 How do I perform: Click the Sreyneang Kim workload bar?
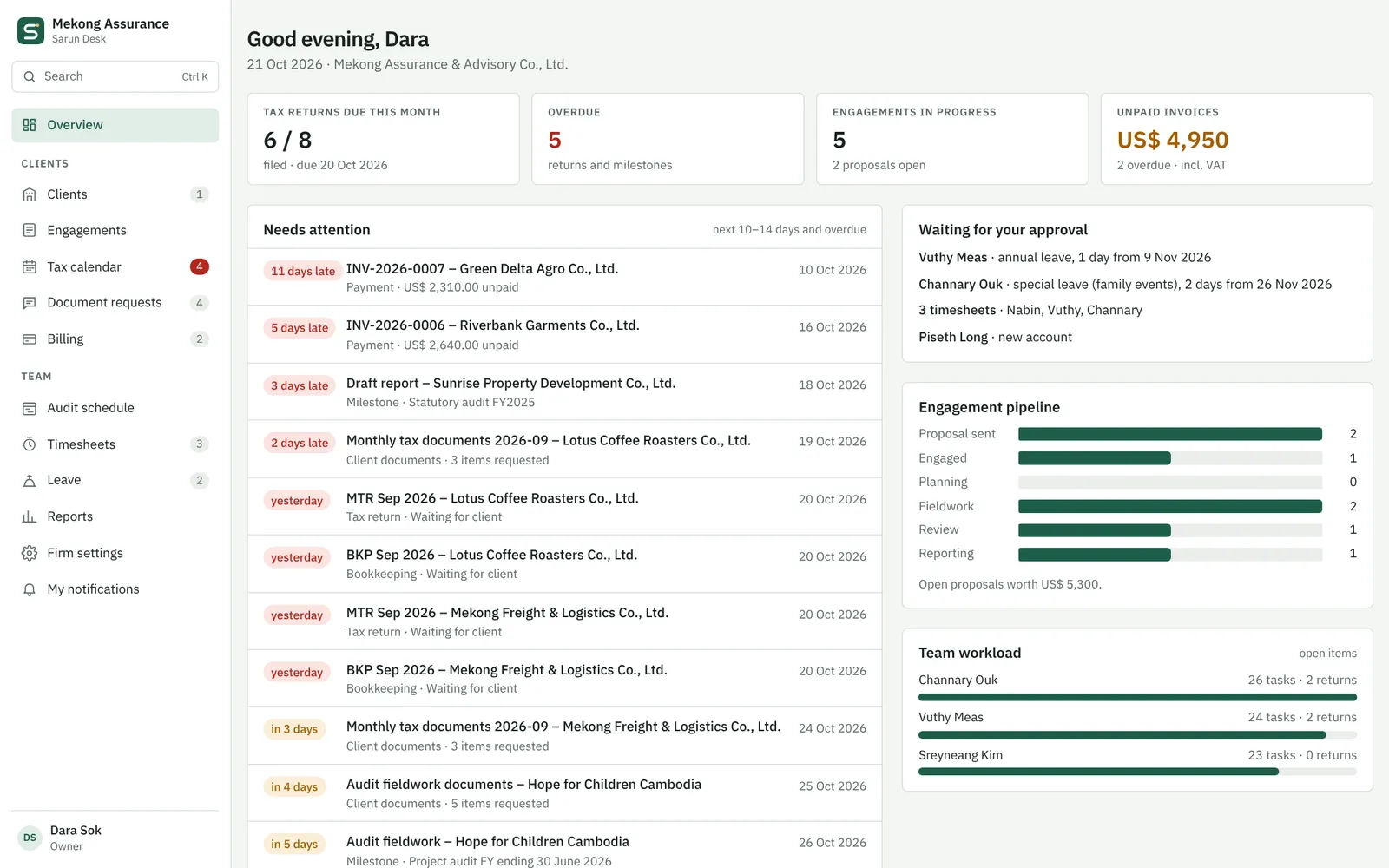click(1137, 772)
